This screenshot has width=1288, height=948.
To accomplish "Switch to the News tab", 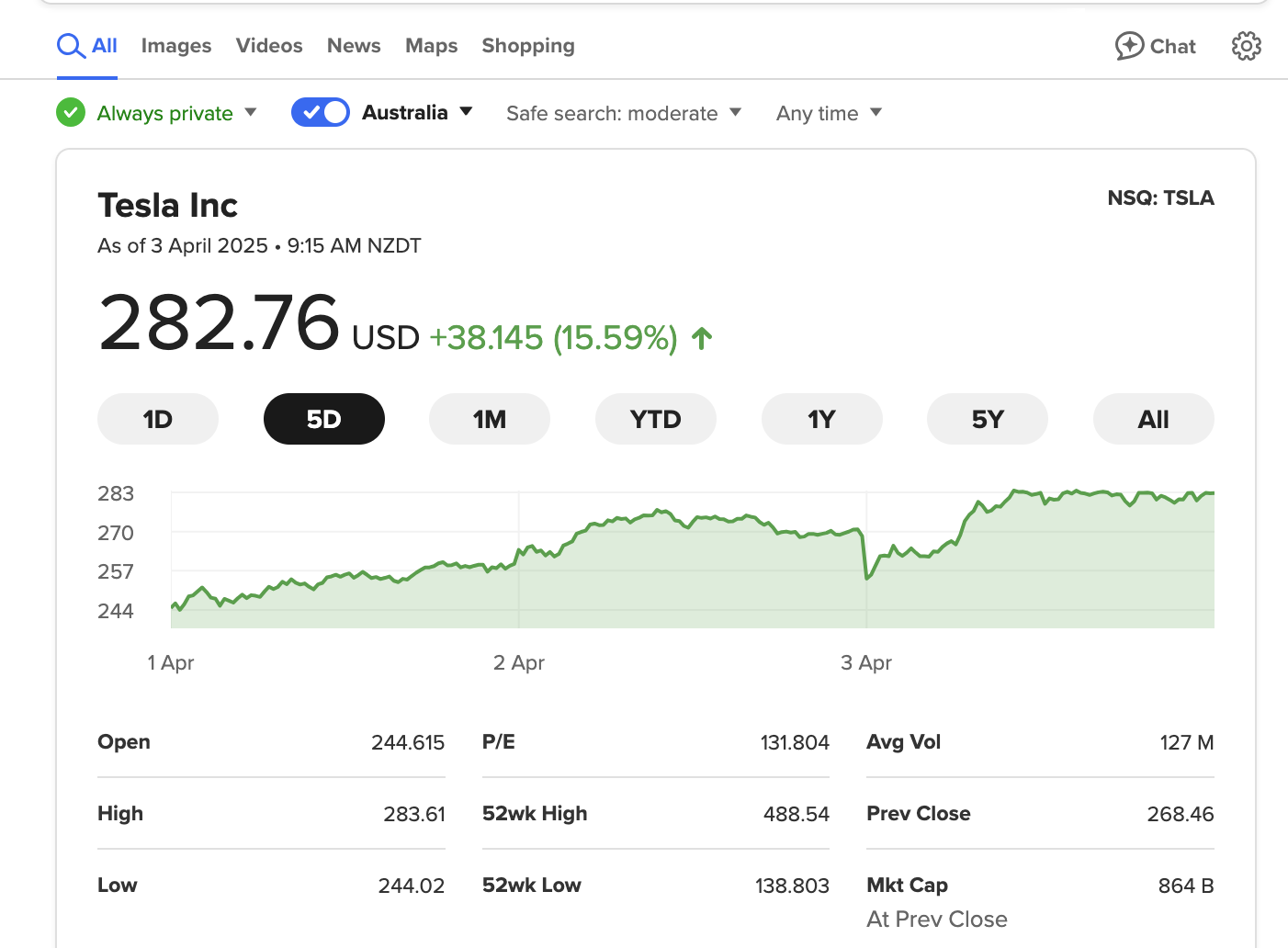I will (354, 46).
